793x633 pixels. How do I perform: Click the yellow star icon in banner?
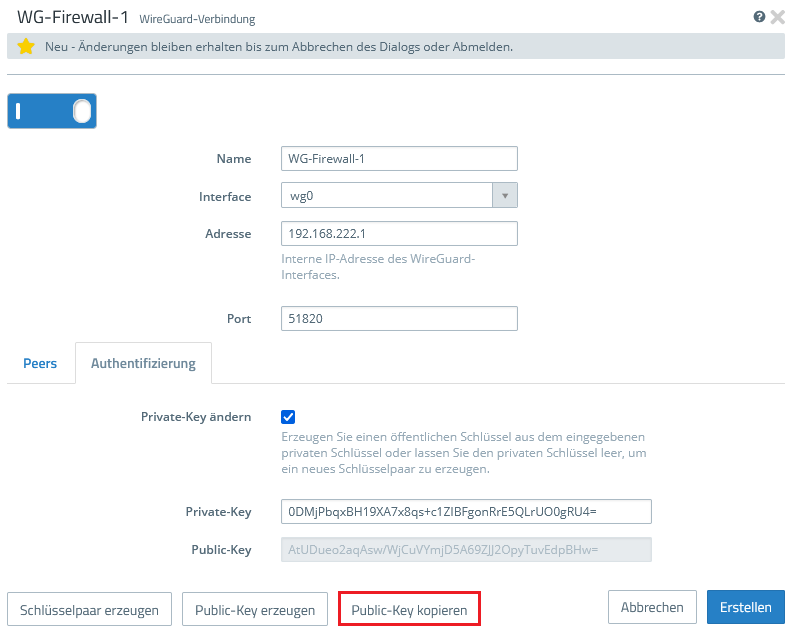click(x=26, y=47)
